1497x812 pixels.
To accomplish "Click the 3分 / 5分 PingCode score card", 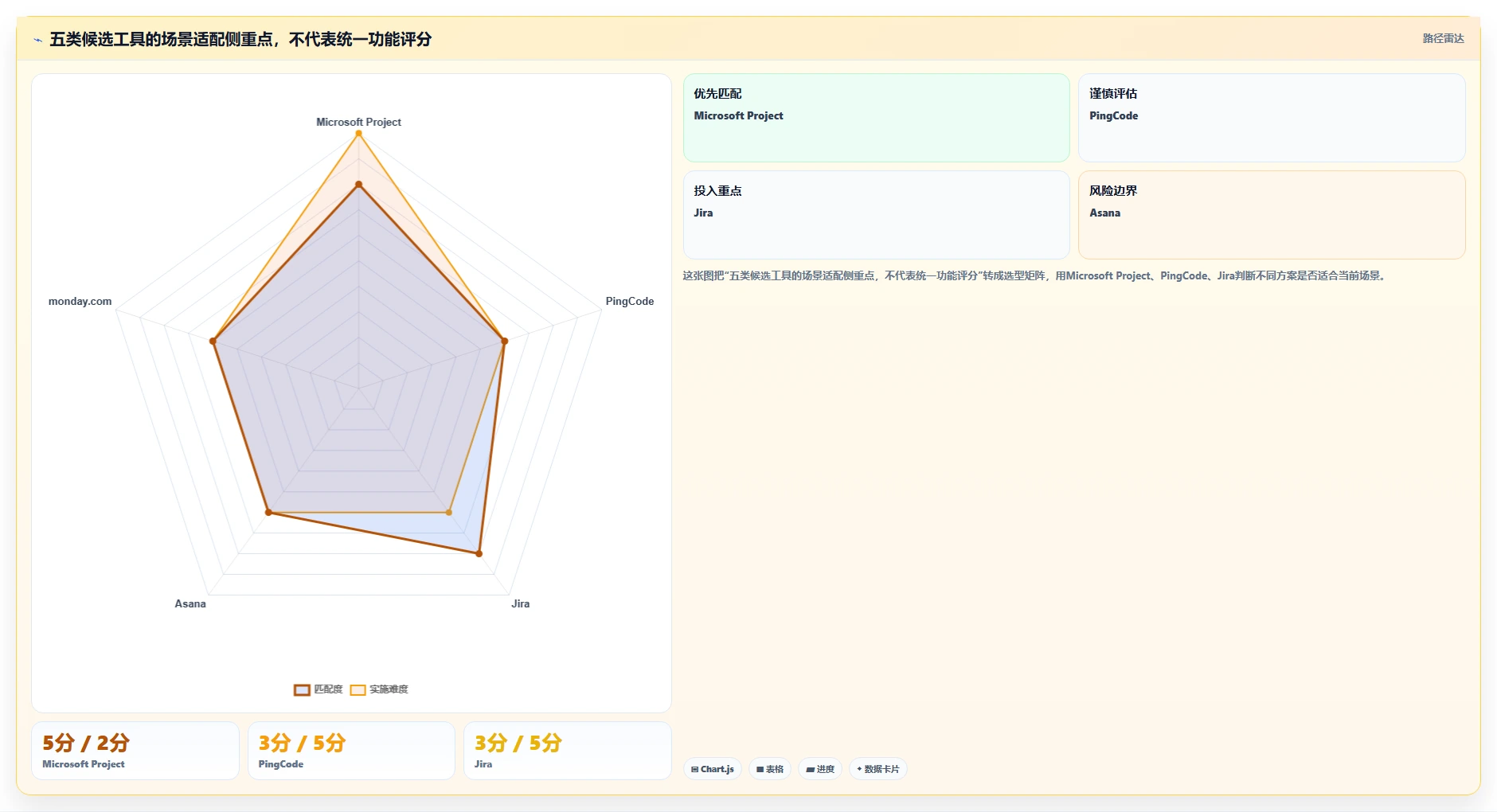I will click(351, 751).
